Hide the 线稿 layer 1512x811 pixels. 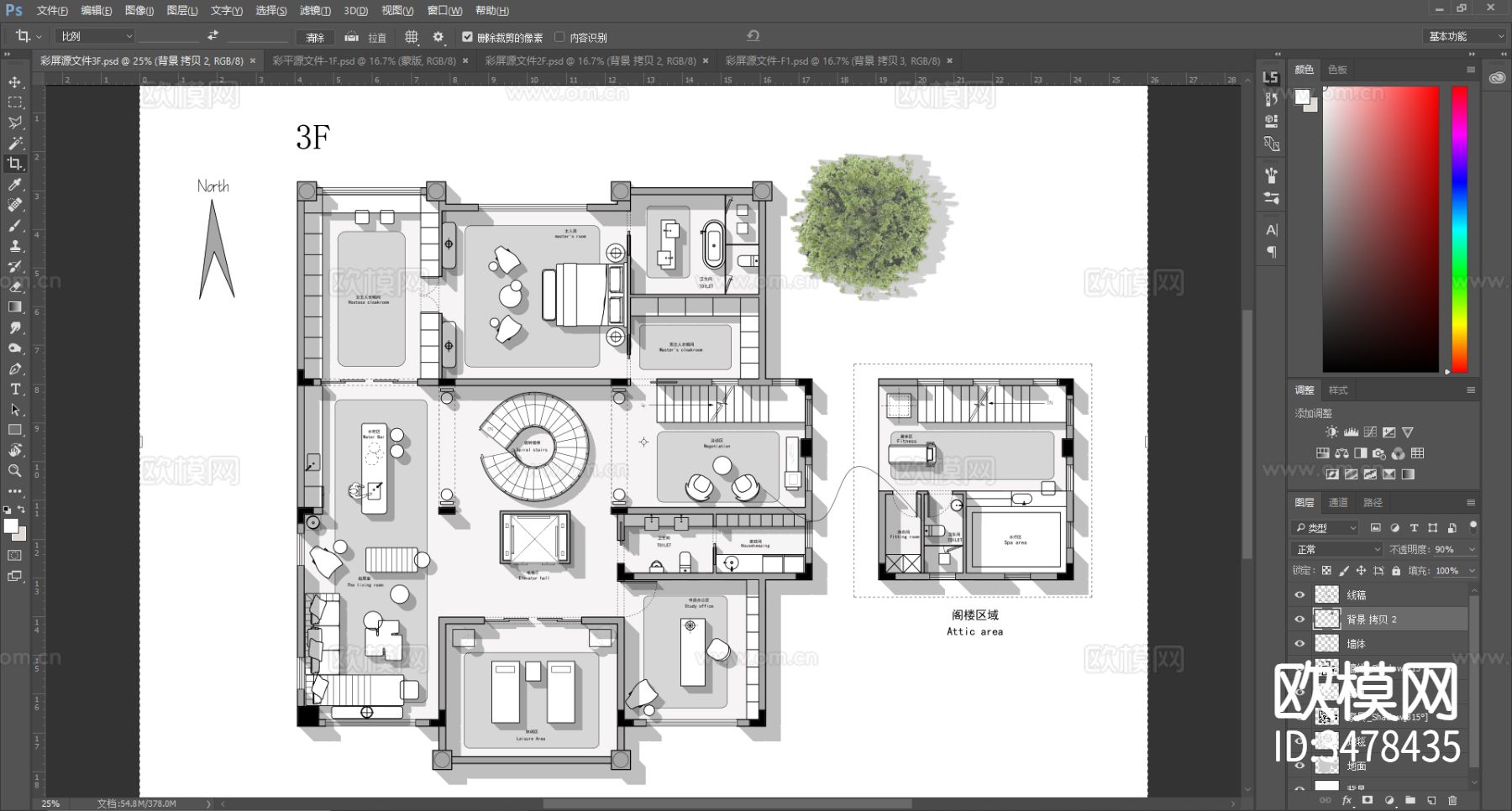1299,594
